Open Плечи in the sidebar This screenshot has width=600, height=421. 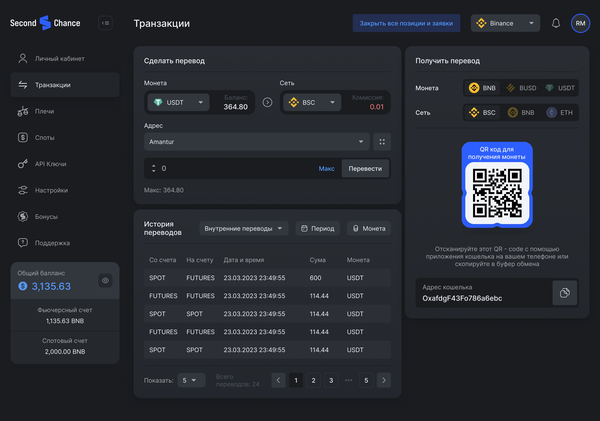pyautogui.click(x=45, y=111)
